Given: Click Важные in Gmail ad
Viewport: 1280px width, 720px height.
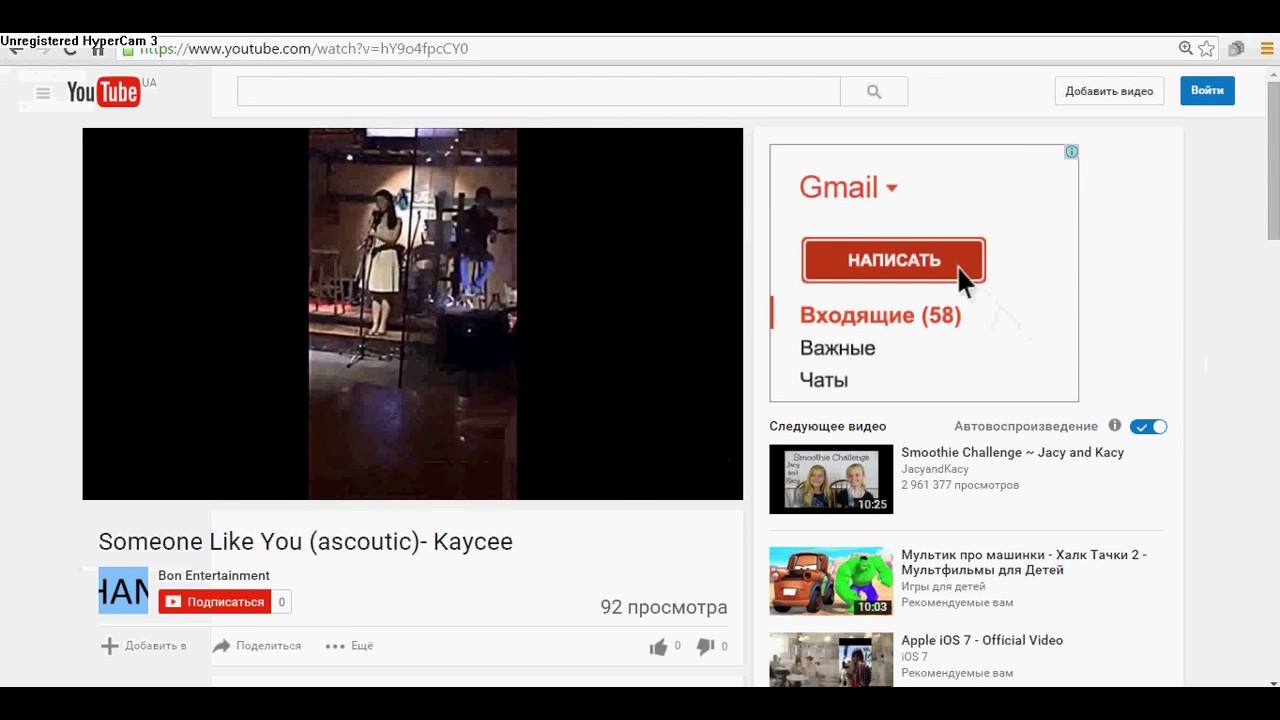Looking at the screenshot, I should point(837,348).
